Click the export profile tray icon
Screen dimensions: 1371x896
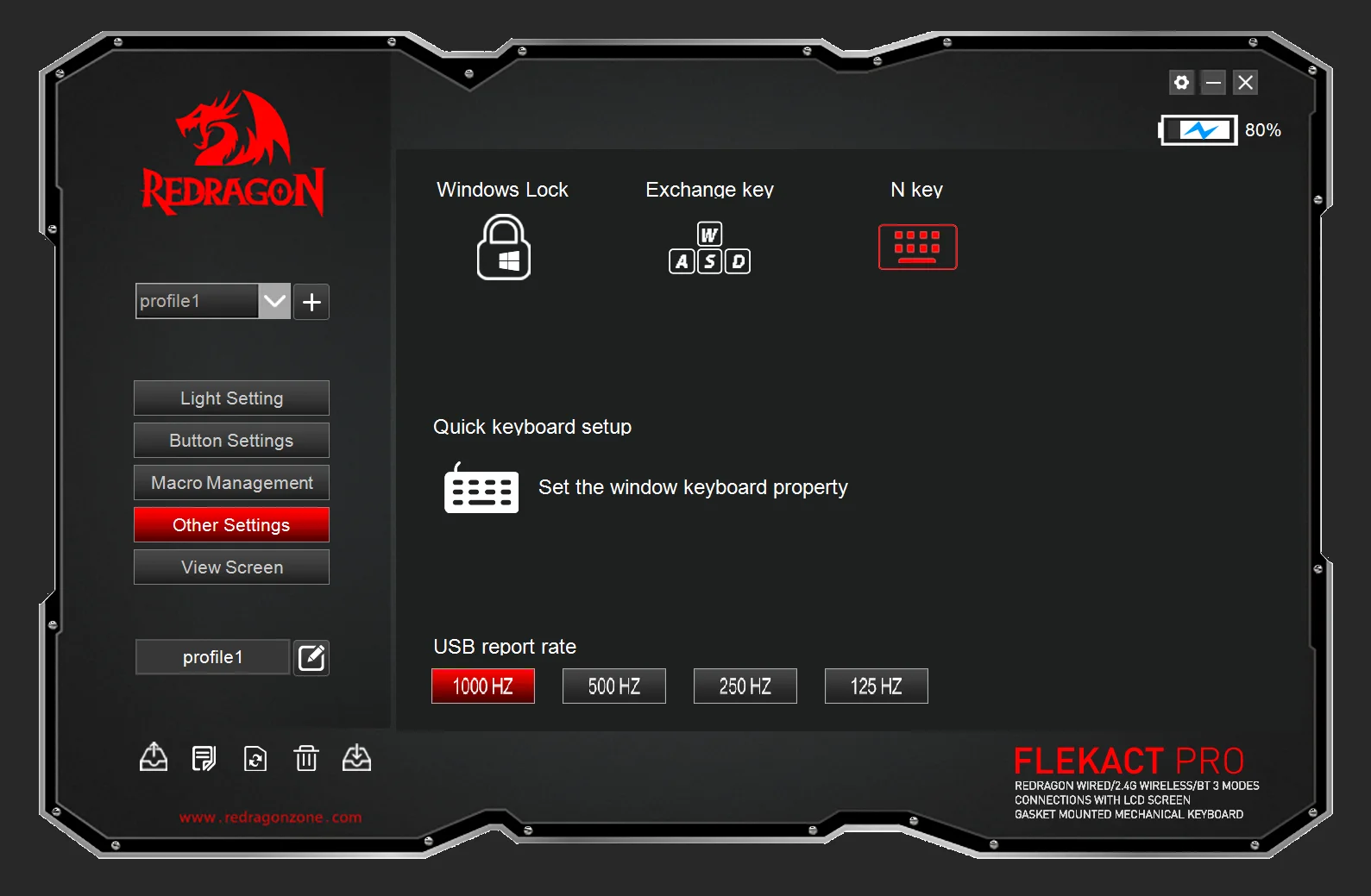pos(154,757)
